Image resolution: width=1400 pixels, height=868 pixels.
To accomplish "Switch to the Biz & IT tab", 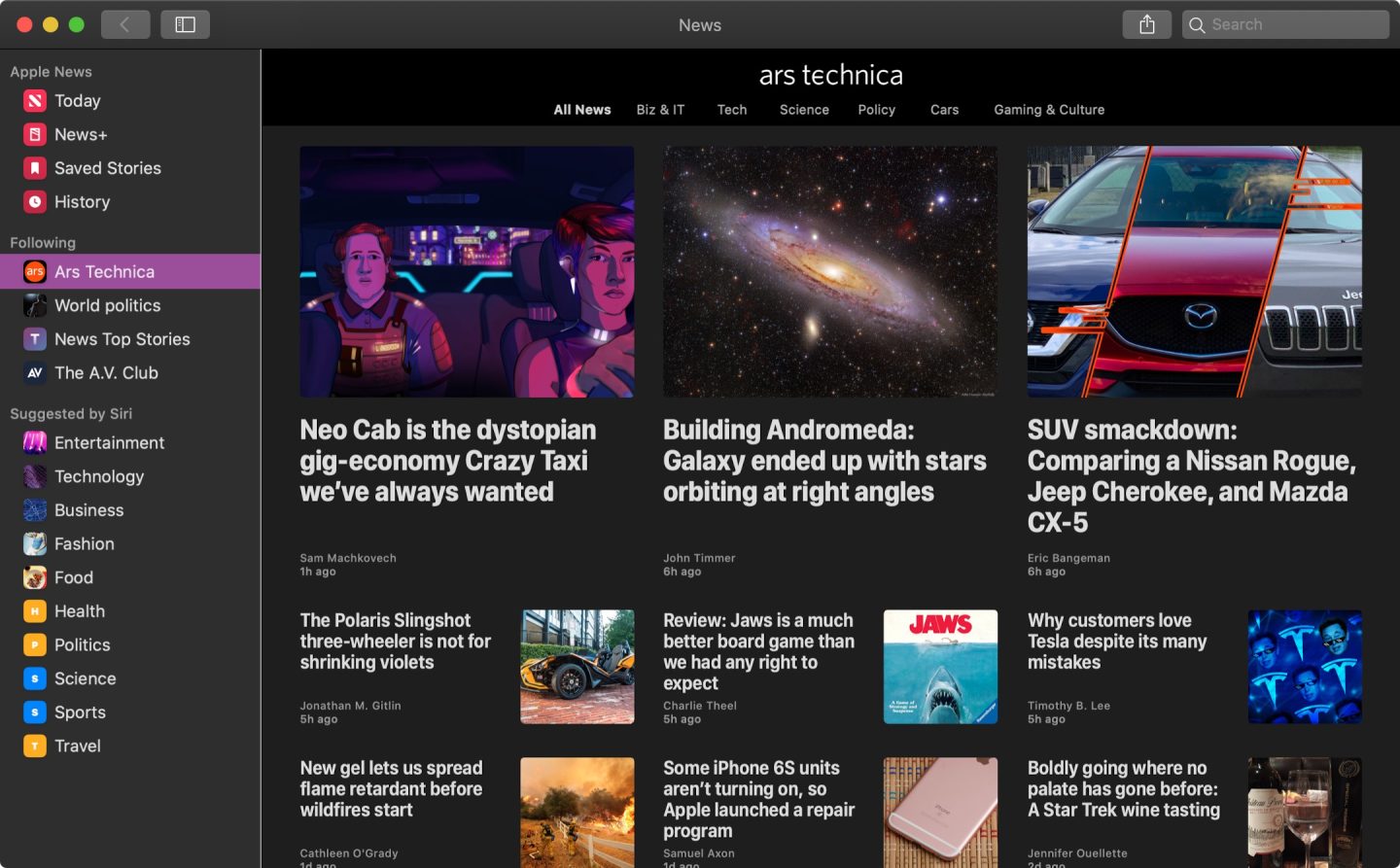I will pyautogui.click(x=660, y=110).
